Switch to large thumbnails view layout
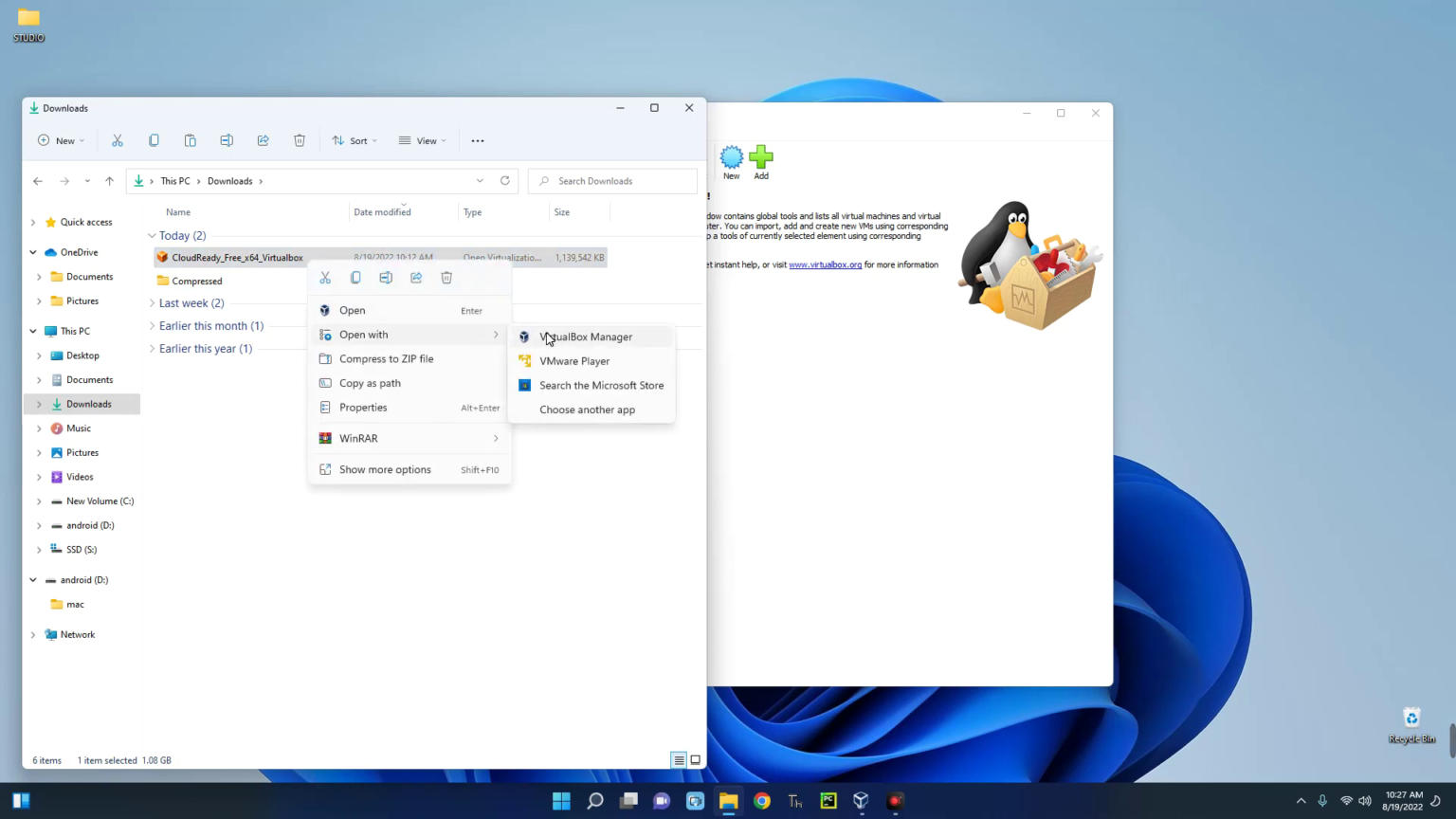 point(695,759)
